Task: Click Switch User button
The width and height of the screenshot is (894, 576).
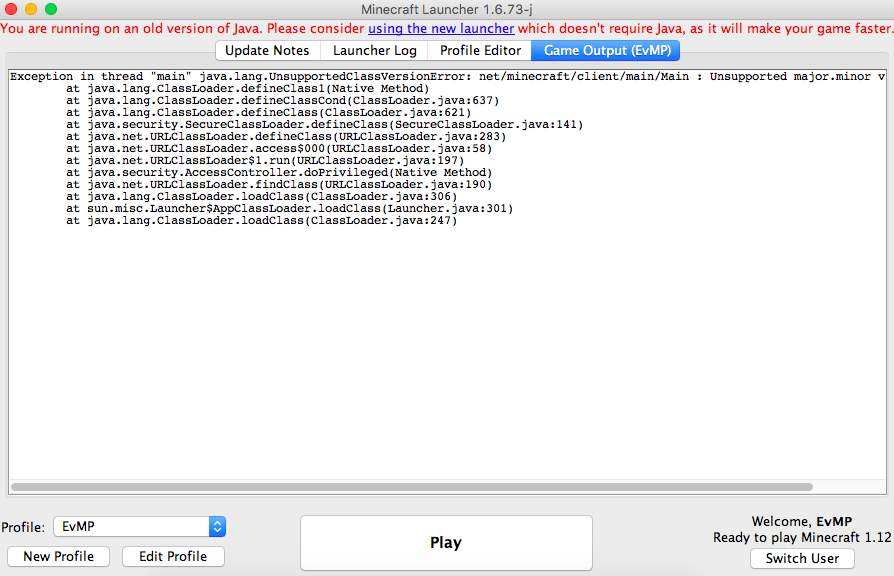Action: [x=802, y=558]
